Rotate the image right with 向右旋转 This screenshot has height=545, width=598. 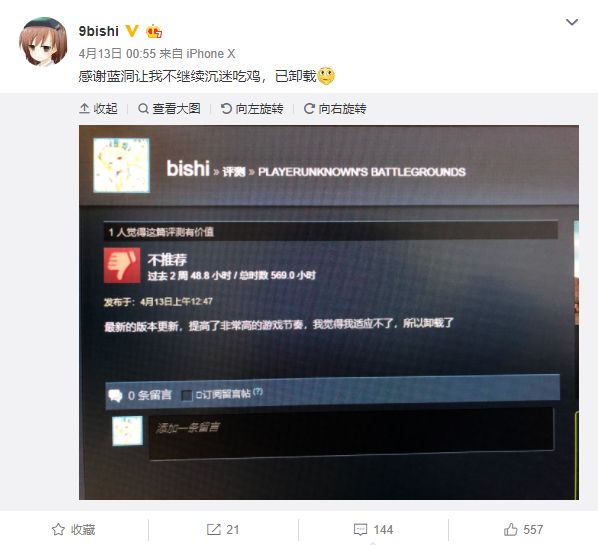click(335, 109)
